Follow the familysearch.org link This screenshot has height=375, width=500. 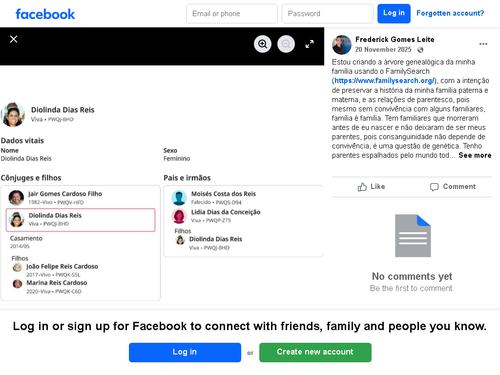(384, 81)
